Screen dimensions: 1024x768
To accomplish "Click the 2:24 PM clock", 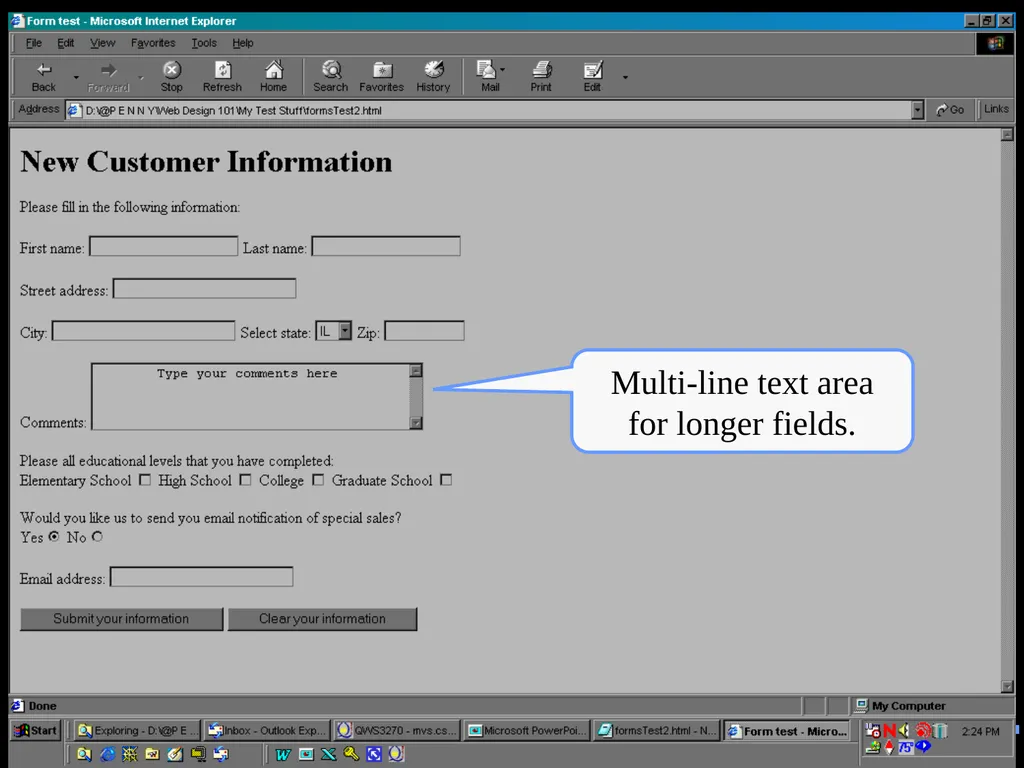I will pyautogui.click(x=980, y=731).
